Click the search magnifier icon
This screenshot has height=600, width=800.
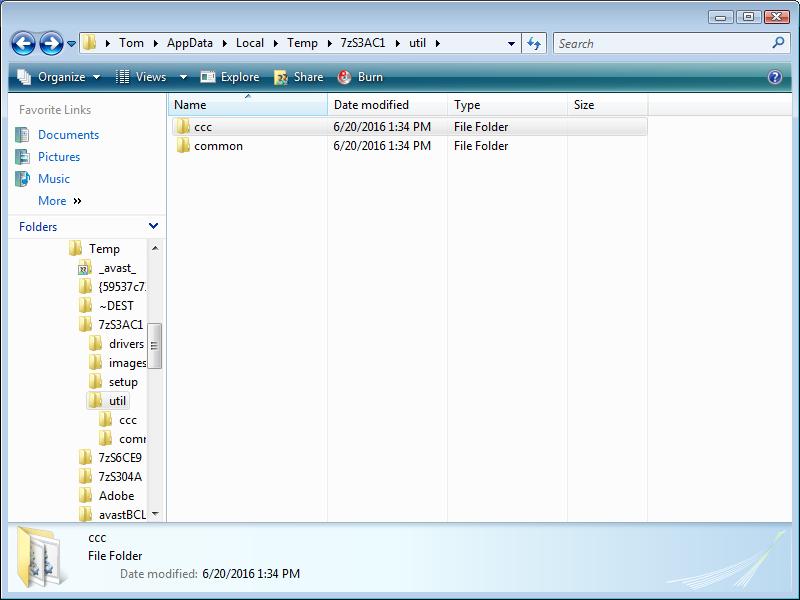click(778, 43)
